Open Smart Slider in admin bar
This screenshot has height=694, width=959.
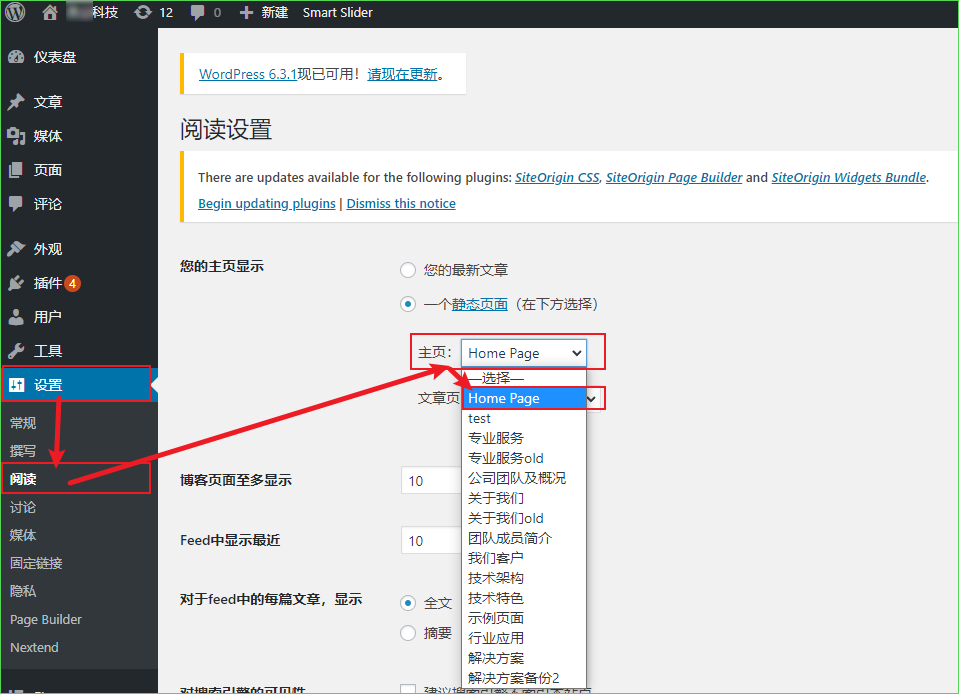pos(338,12)
